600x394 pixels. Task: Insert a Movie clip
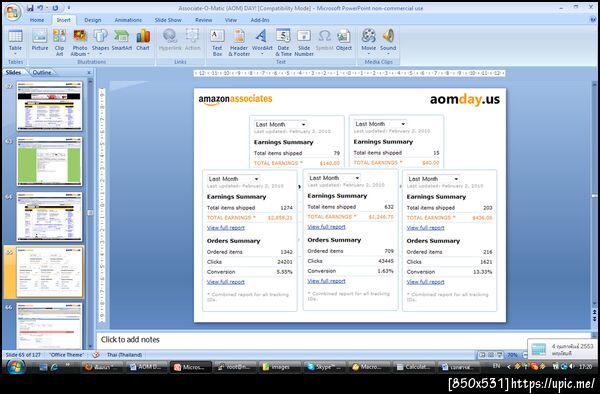coord(368,42)
